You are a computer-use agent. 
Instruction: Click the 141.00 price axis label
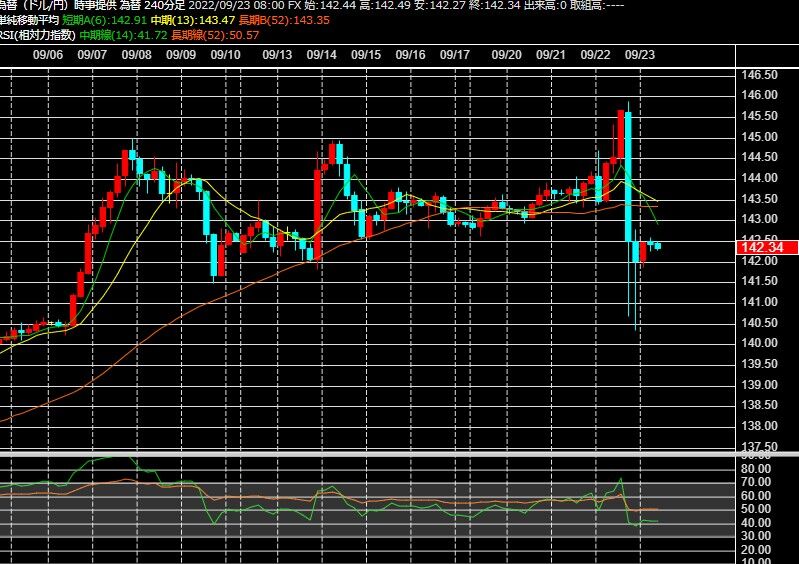coord(759,302)
